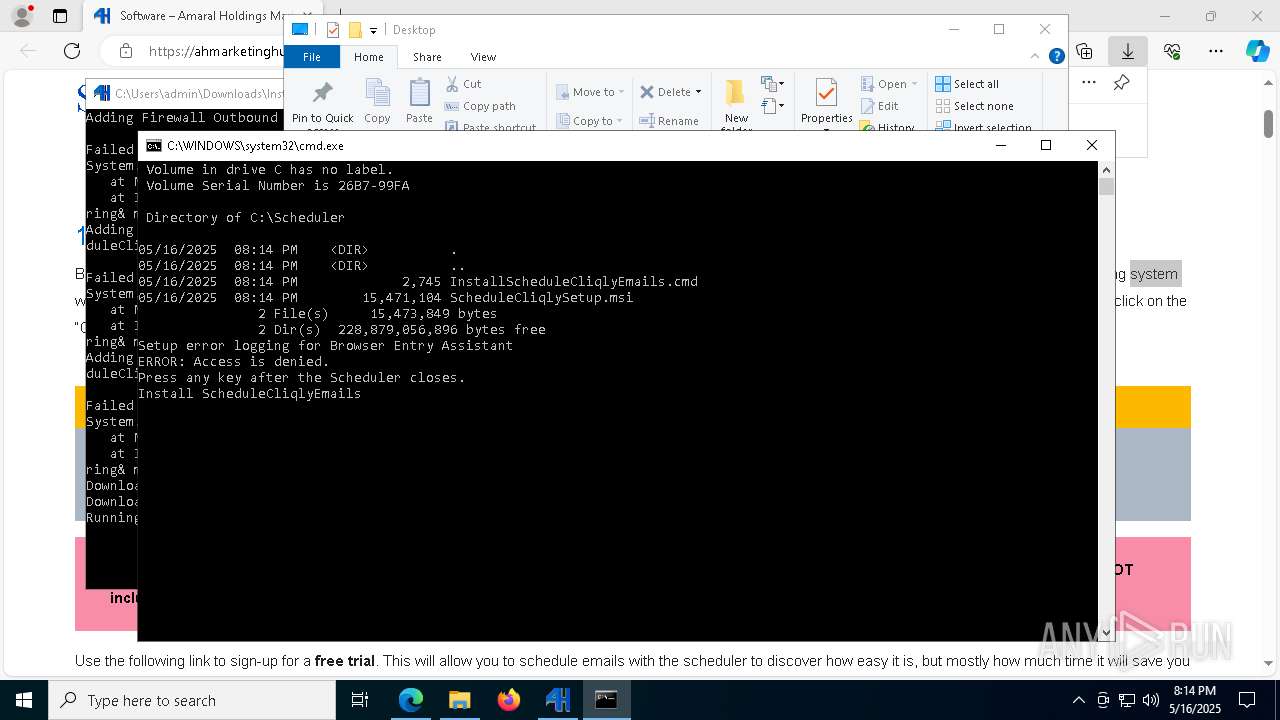Screen dimensions: 1280x720
Task: Open Edge Copilot icon
Action: pyautogui.click(x=1257, y=51)
